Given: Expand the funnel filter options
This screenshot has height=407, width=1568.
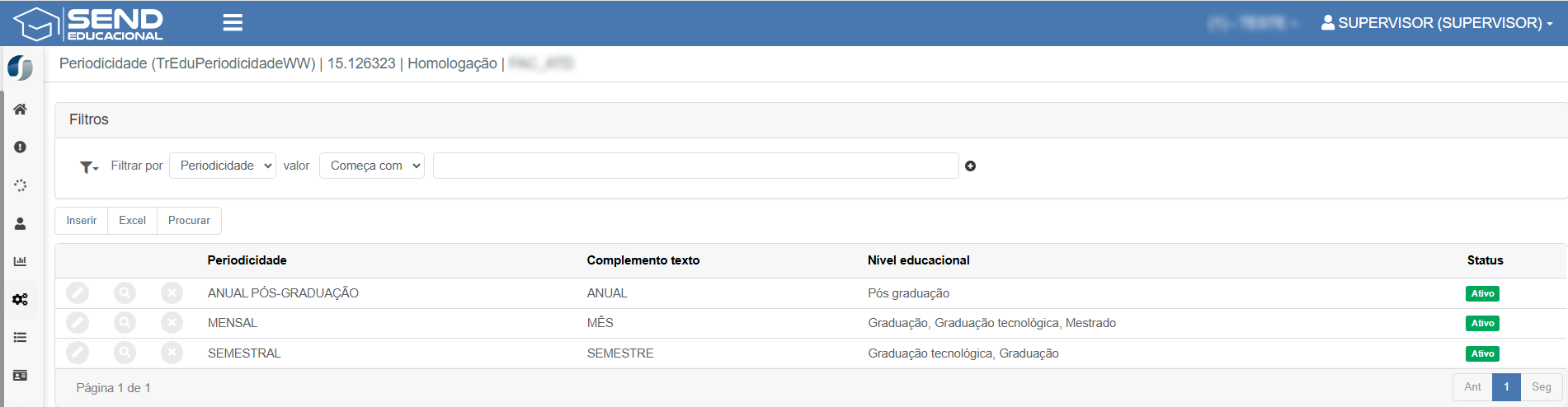Looking at the screenshot, I should pyautogui.click(x=88, y=167).
